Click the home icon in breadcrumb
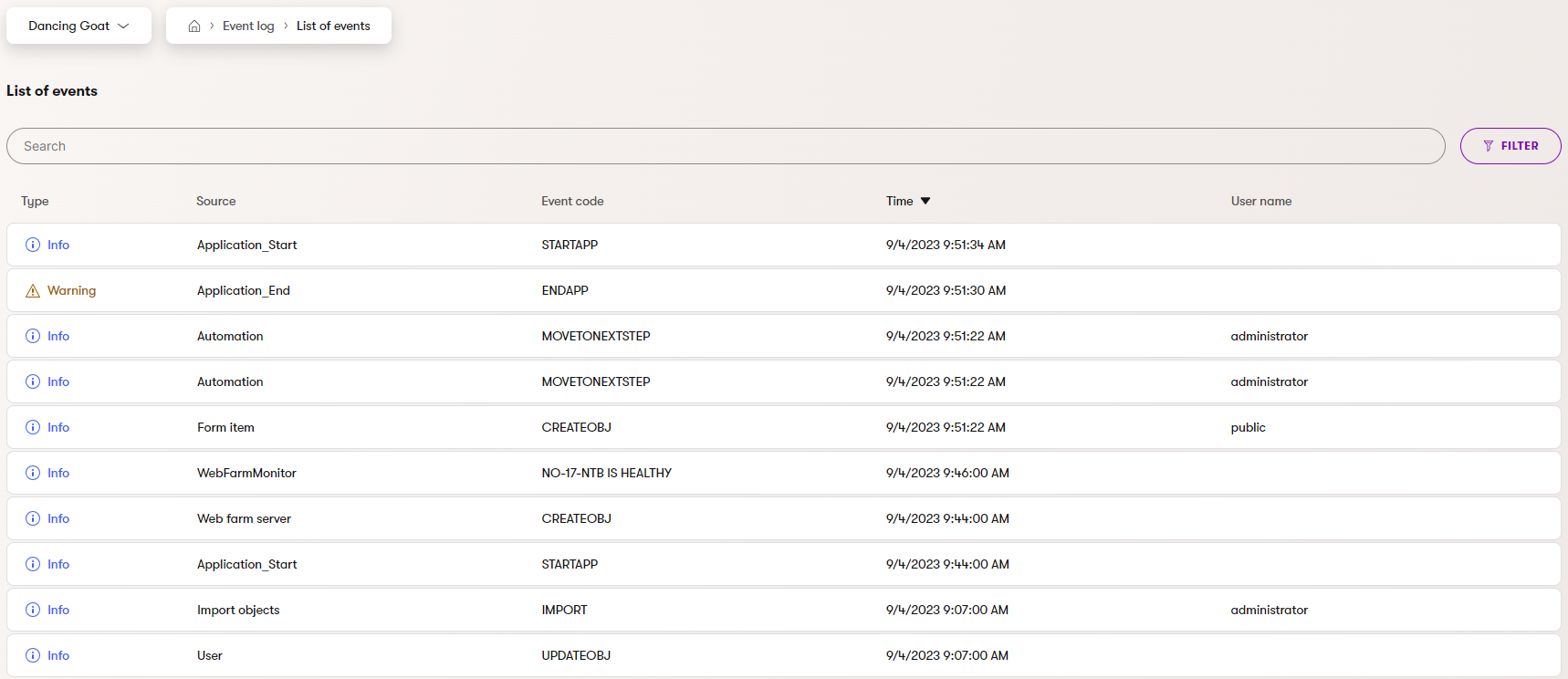The height and width of the screenshot is (679, 1568). [x=194, y=26]
